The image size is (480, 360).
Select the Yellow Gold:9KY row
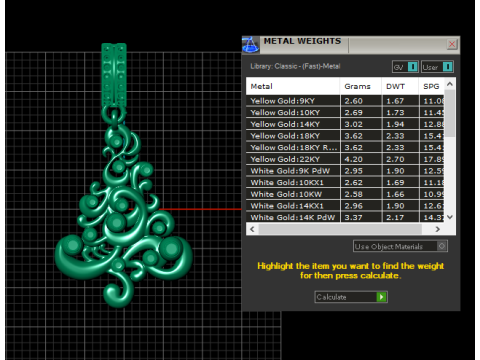coord(345,101)
